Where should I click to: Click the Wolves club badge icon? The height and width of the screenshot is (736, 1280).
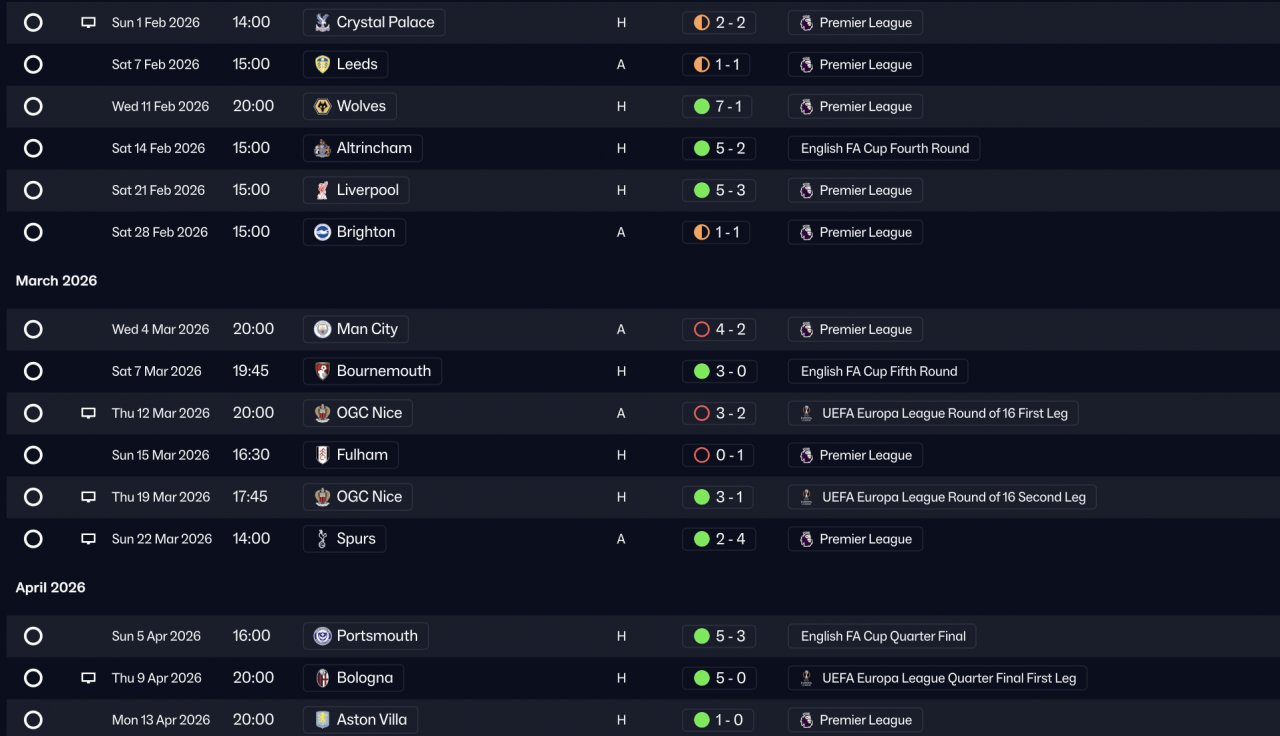tap(322, 106)
